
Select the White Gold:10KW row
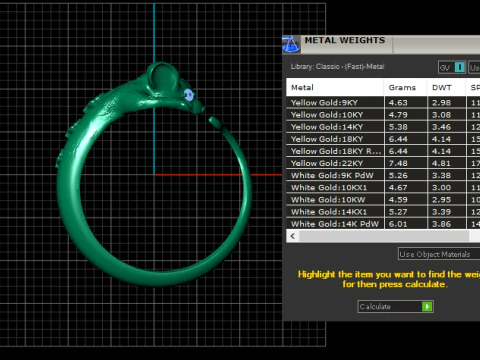pyautogui.click(x=383, y=200)
